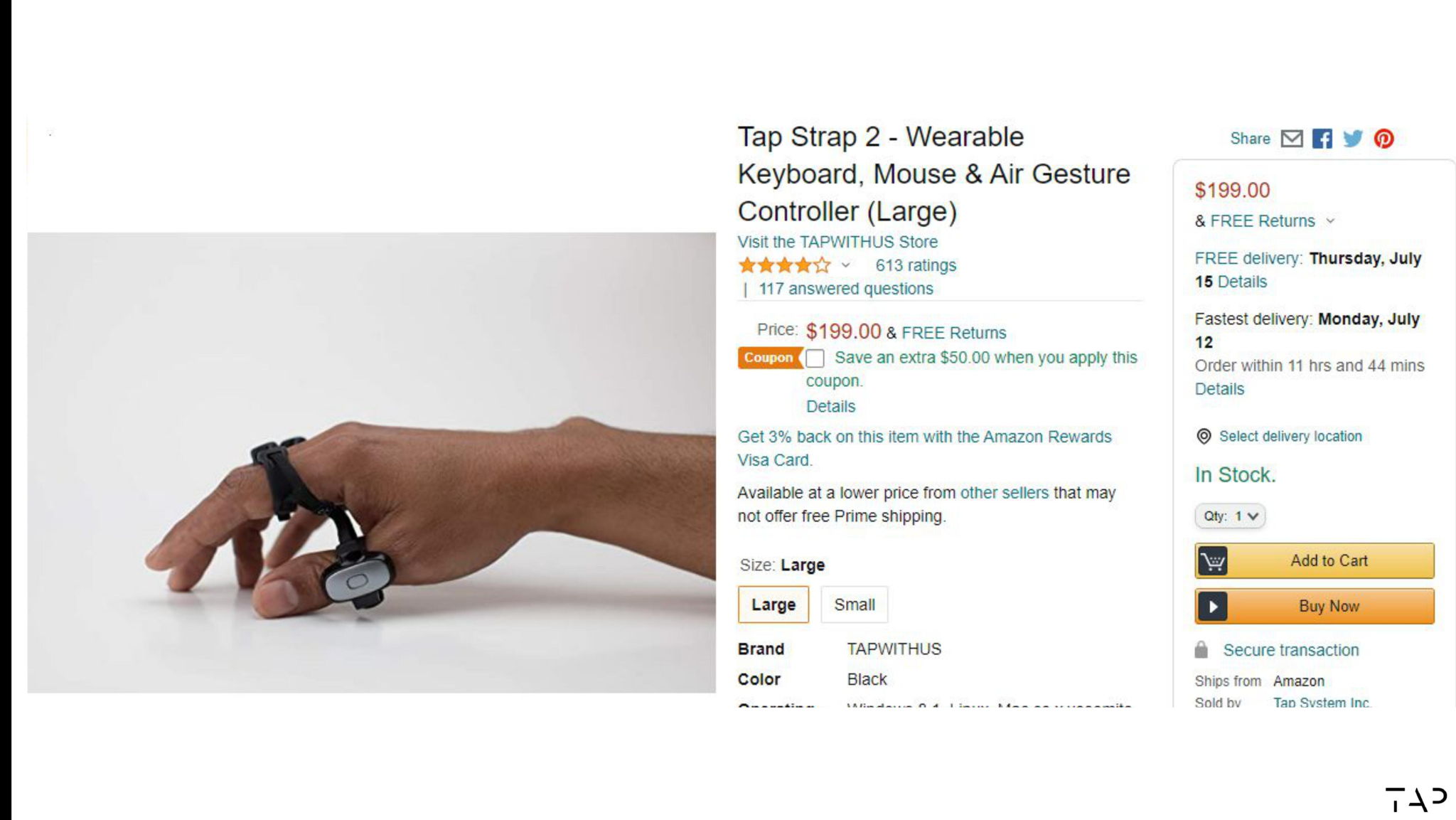Image resolution: width=1456 pixels, height=820 pixels.
Task: Visit the TAPWITHUS Store link
Action: click(x=837, y=242)
